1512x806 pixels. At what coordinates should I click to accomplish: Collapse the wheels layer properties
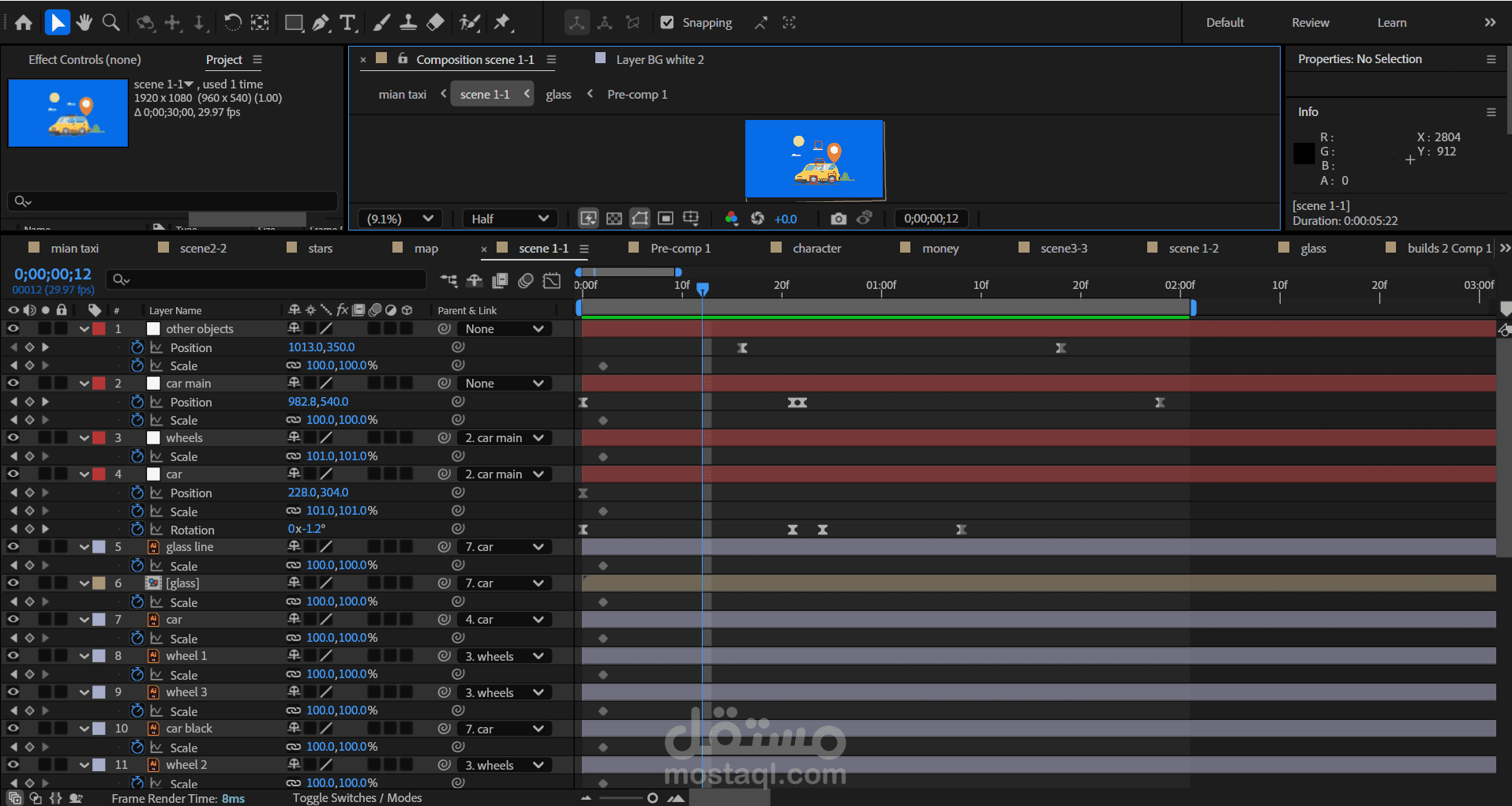tap(84, 438)
